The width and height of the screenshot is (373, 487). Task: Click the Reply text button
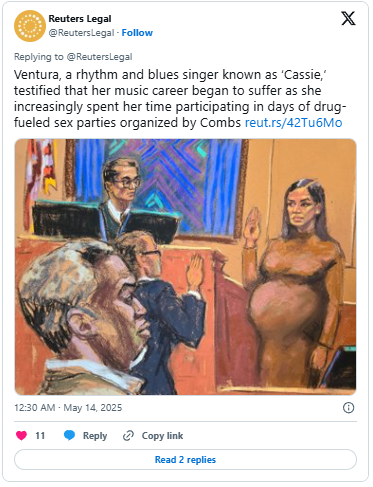(95, 436)
